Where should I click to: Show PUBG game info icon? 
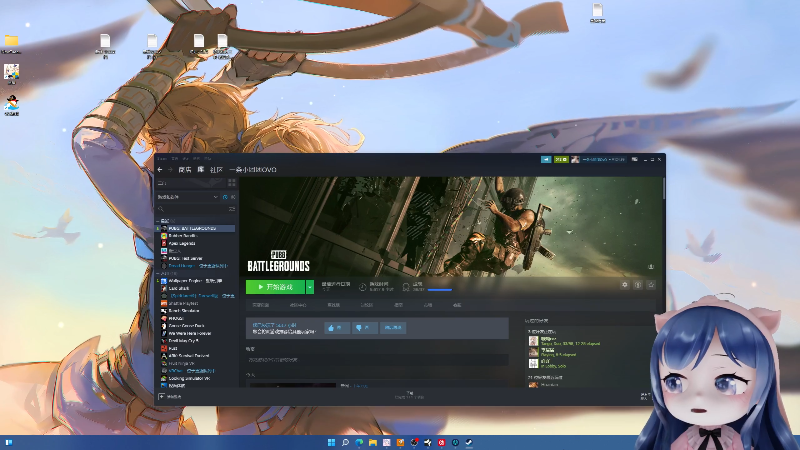click(x=638, y=285)
